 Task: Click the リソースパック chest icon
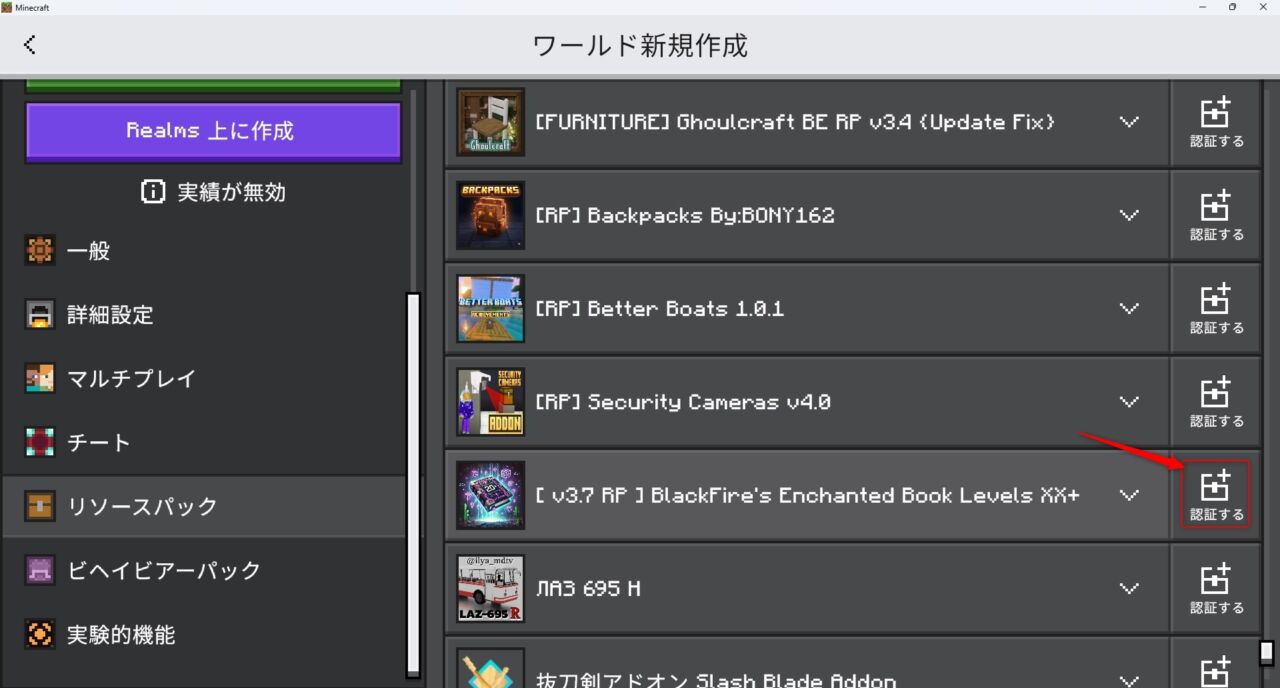(40, 507)
